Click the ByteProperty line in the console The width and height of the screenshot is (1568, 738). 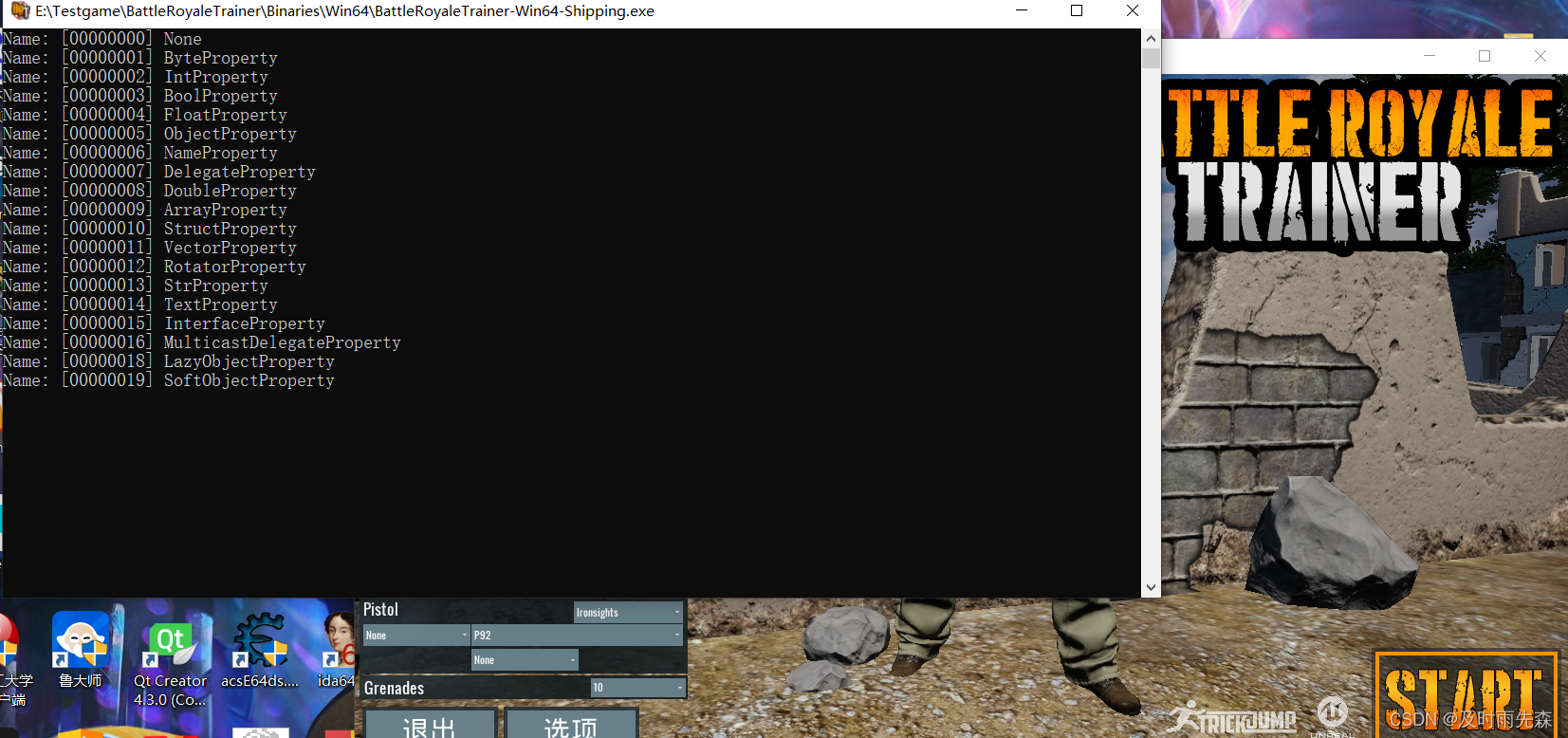(x=140, y=58)
